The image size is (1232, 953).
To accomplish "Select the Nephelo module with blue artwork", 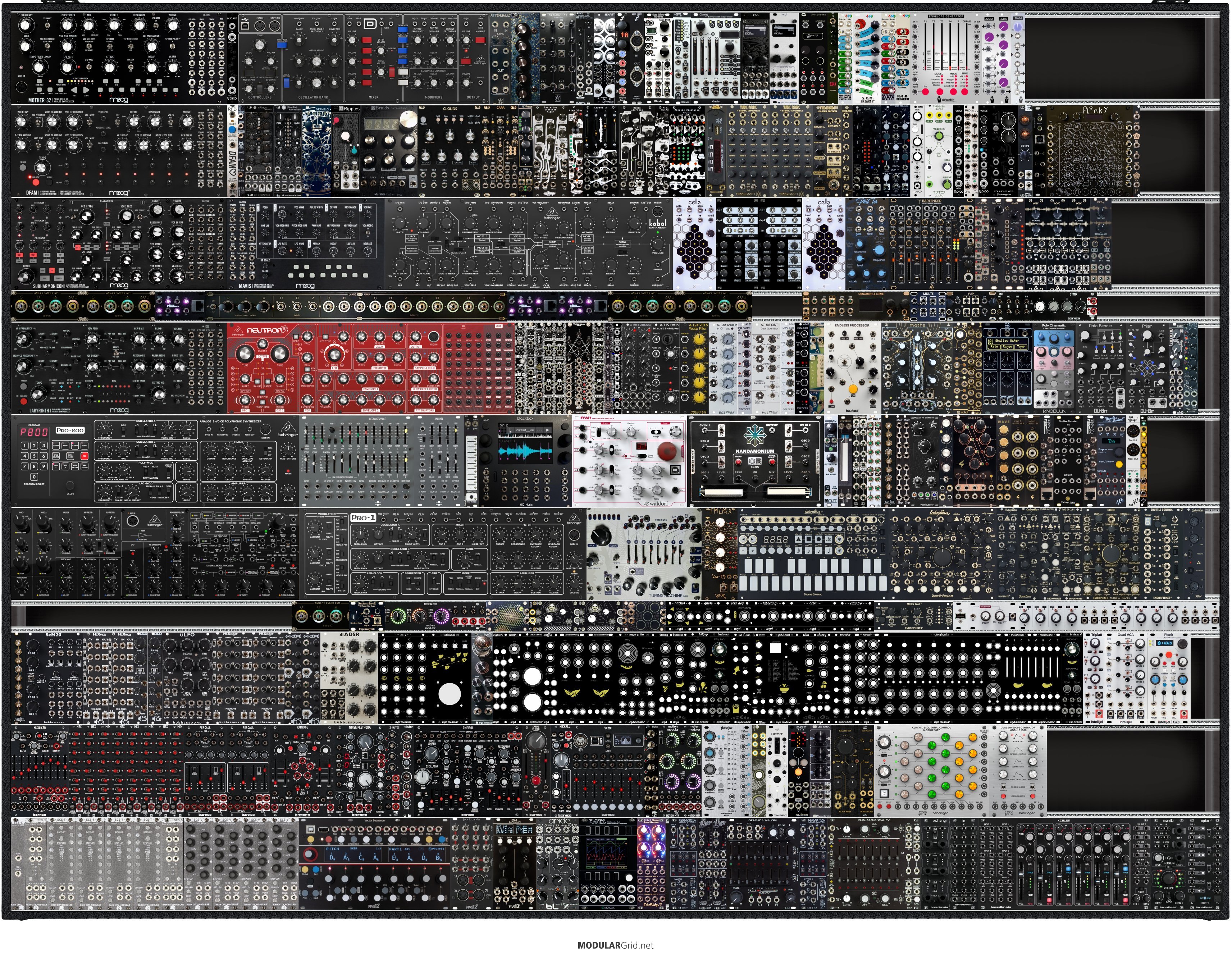I will point(316,151).
